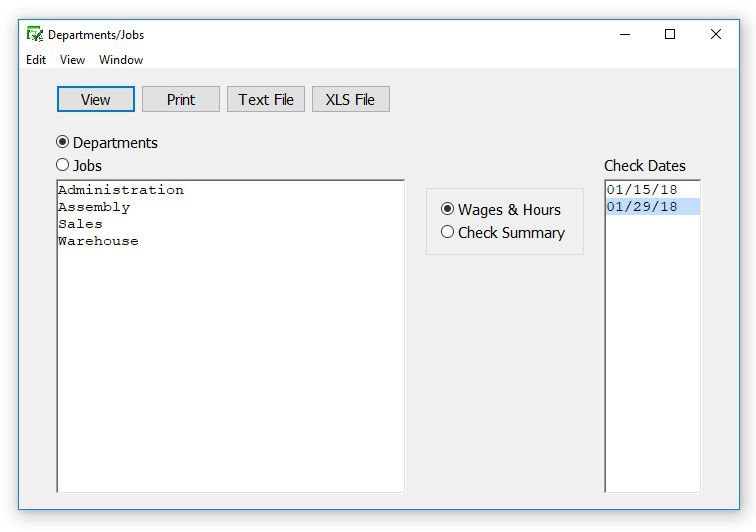
Task: Maximize the Departments/Jobs window
Action: tap(670, 34)
